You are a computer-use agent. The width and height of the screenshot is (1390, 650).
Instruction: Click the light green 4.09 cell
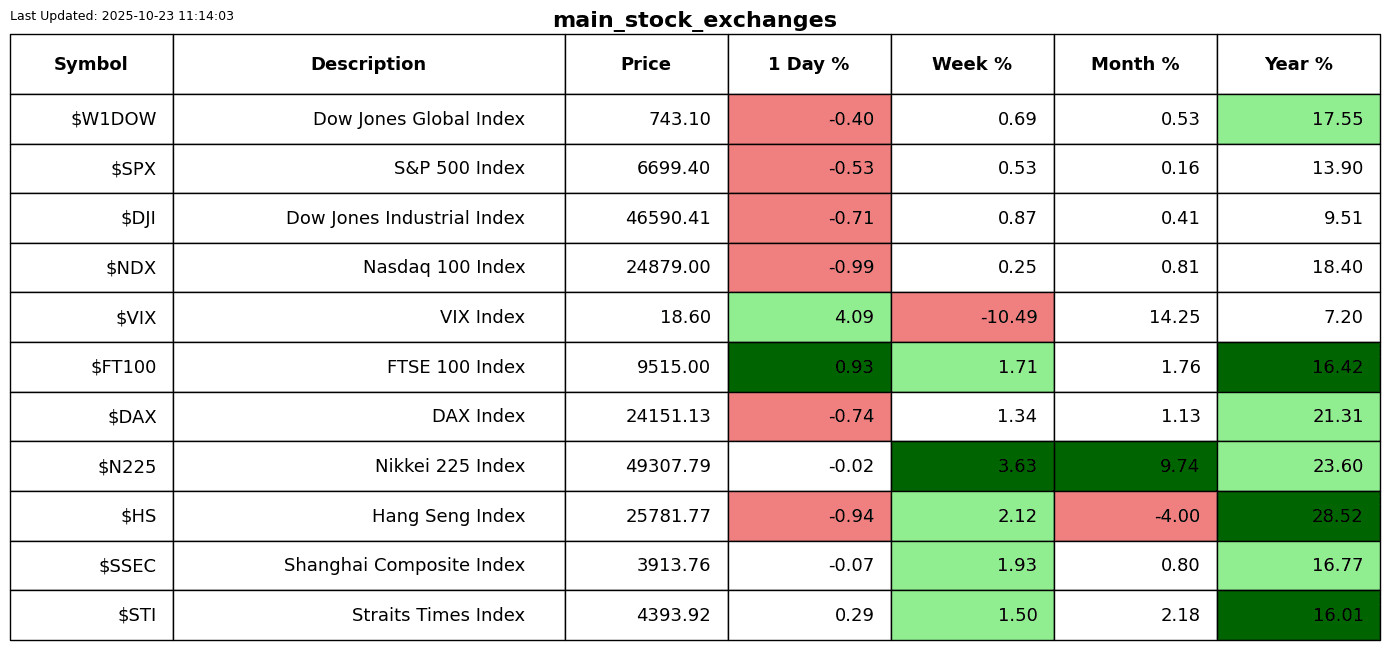pyautogui.click(x=809, y=318)
